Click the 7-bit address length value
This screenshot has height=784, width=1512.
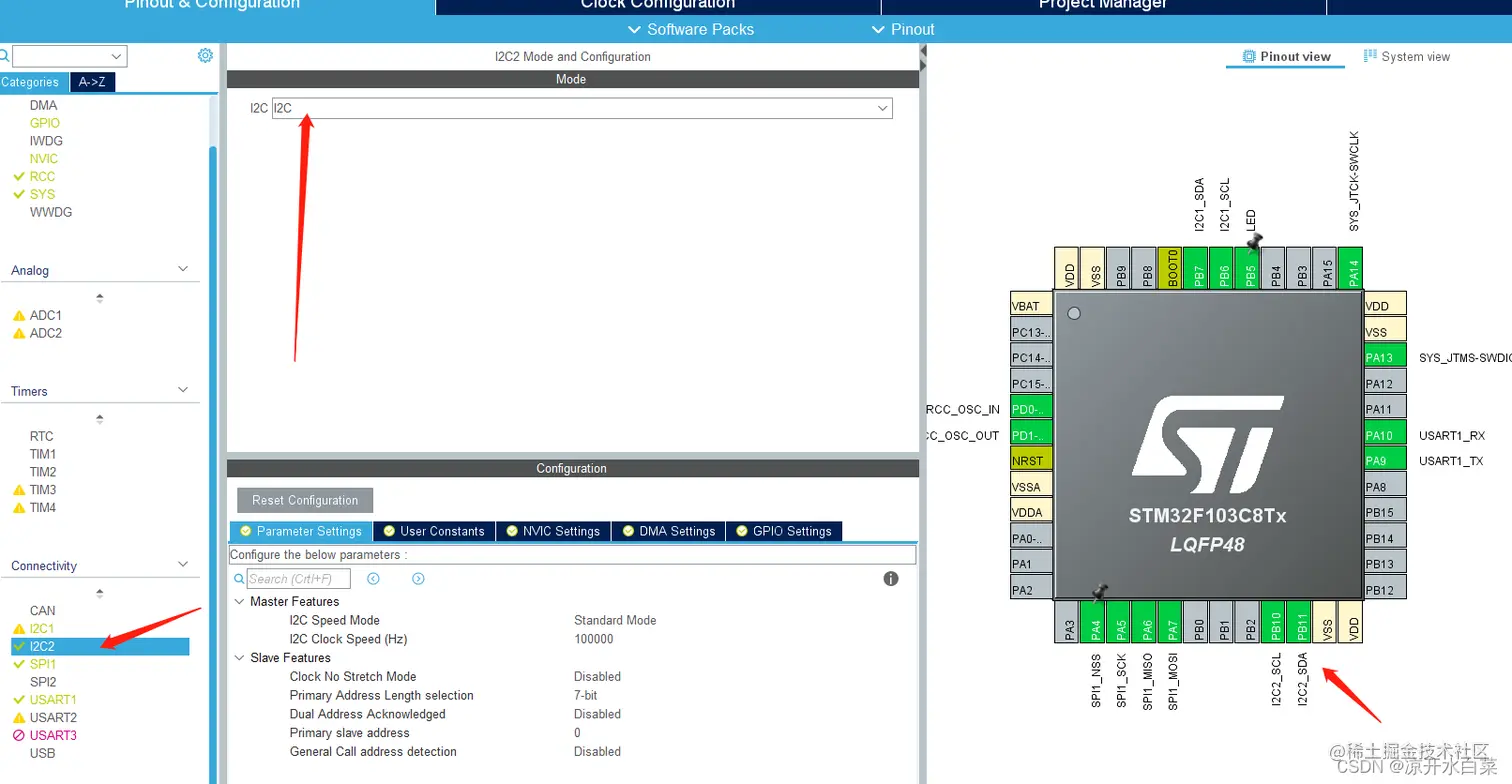[586, 696]
